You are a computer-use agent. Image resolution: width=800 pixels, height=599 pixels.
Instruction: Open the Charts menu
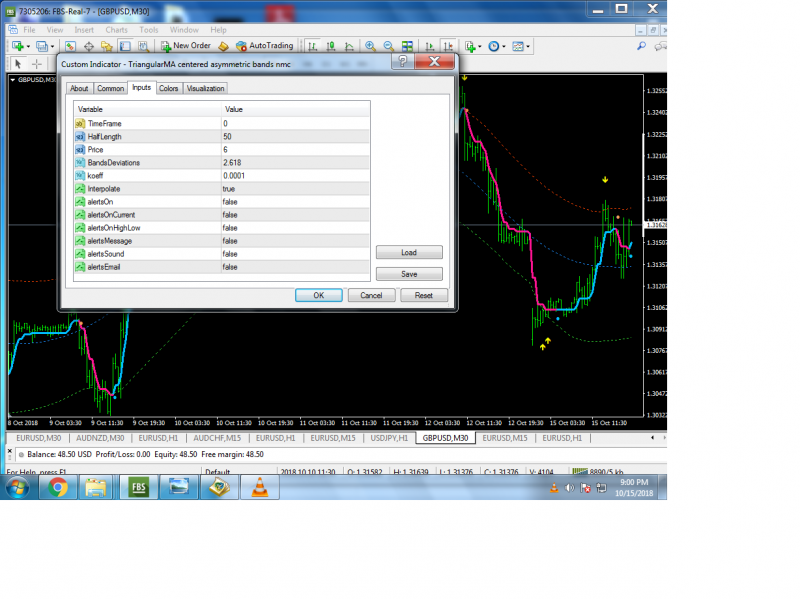click(x=116, y=30)
